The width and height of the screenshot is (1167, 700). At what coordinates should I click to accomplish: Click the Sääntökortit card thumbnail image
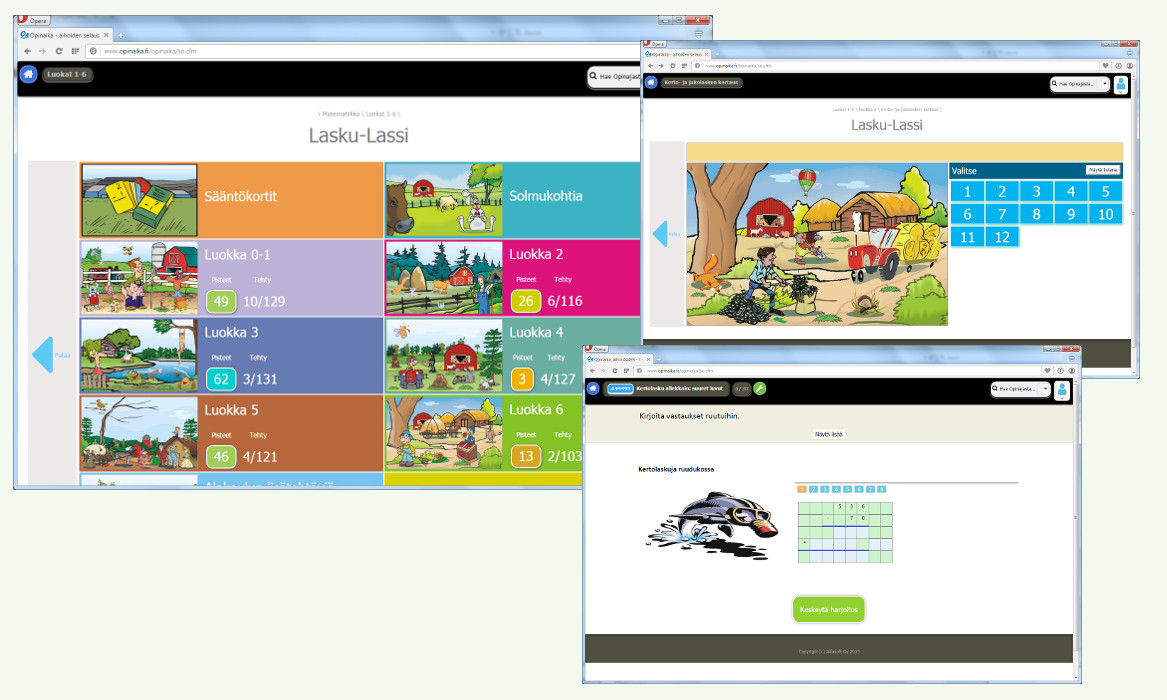(x=139, y=200)
